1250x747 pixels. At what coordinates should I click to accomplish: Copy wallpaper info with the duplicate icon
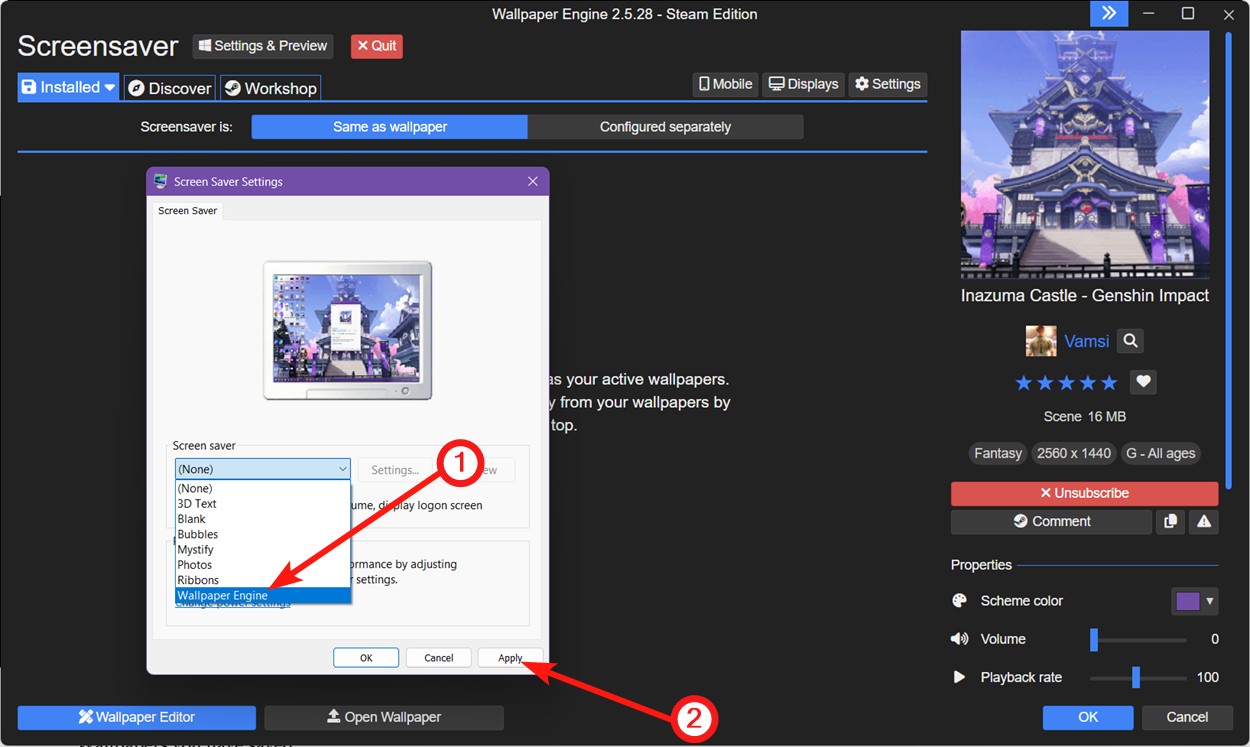(1170, 521)
